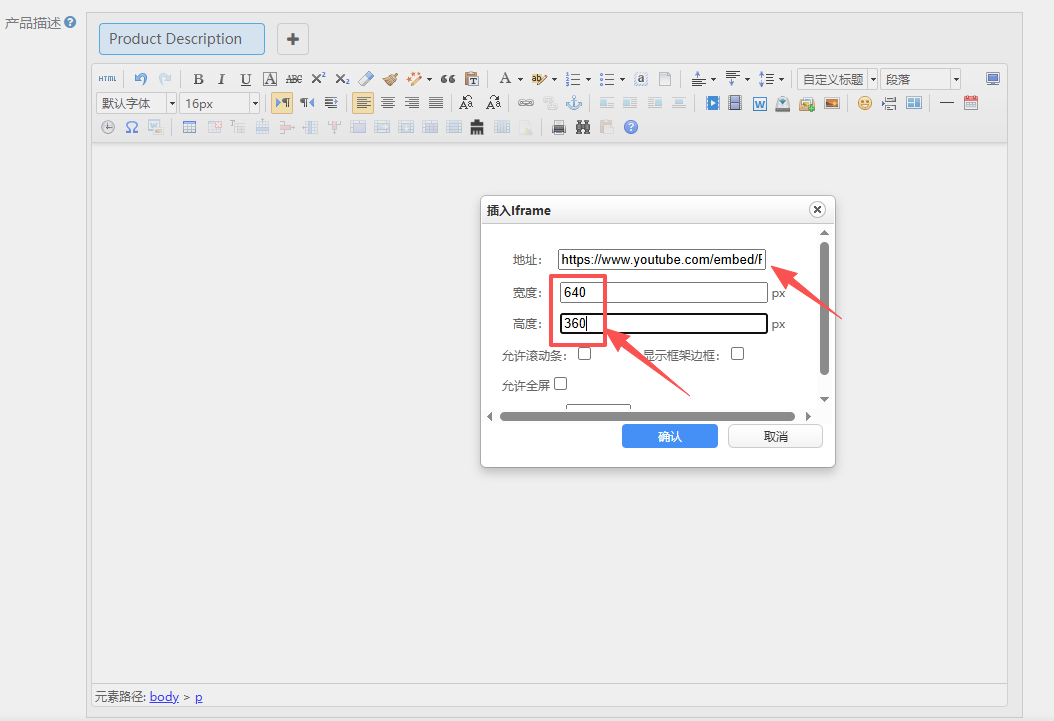Click the Undo arrow icon
This screenshot has height=721, width=1054.
141,79
